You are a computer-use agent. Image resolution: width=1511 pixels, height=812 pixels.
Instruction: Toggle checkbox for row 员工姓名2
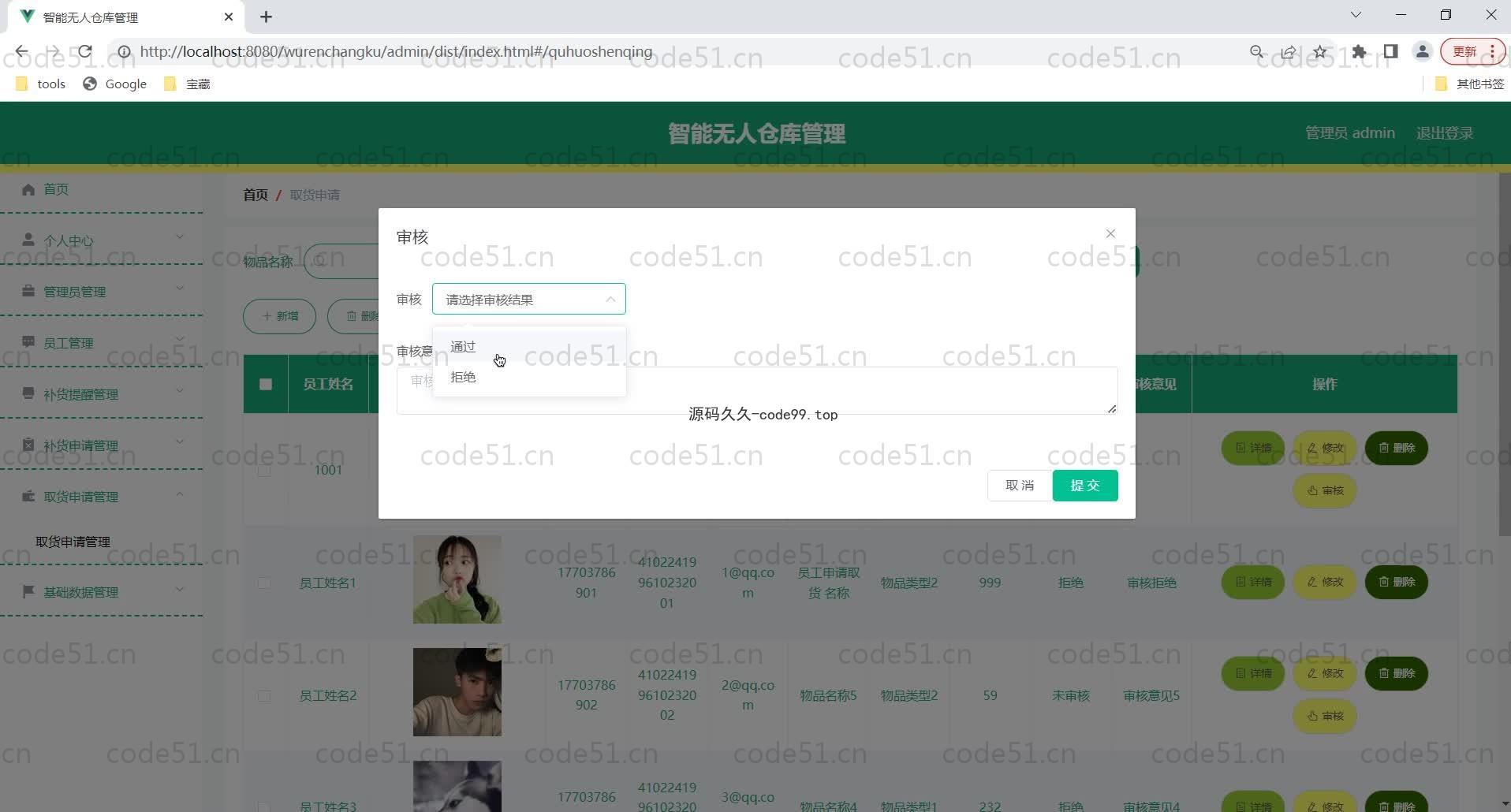(x=264, y=695)
